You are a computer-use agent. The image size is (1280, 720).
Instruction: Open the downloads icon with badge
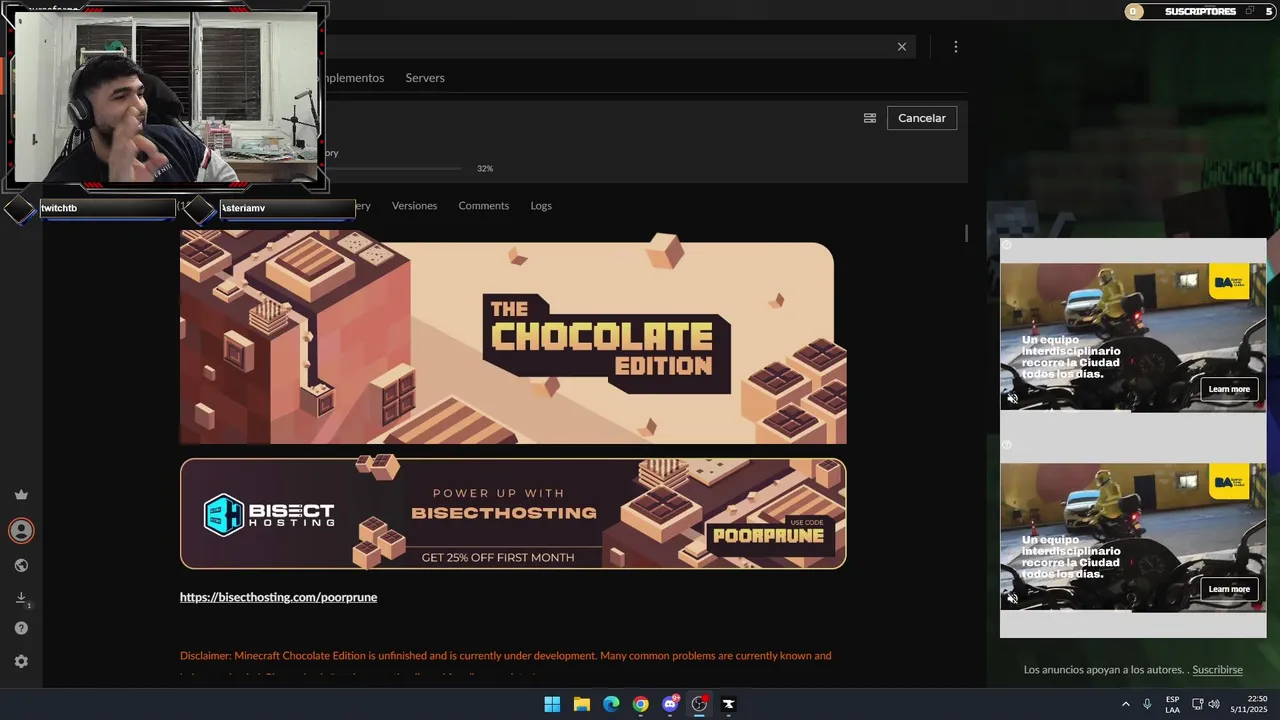21,598
